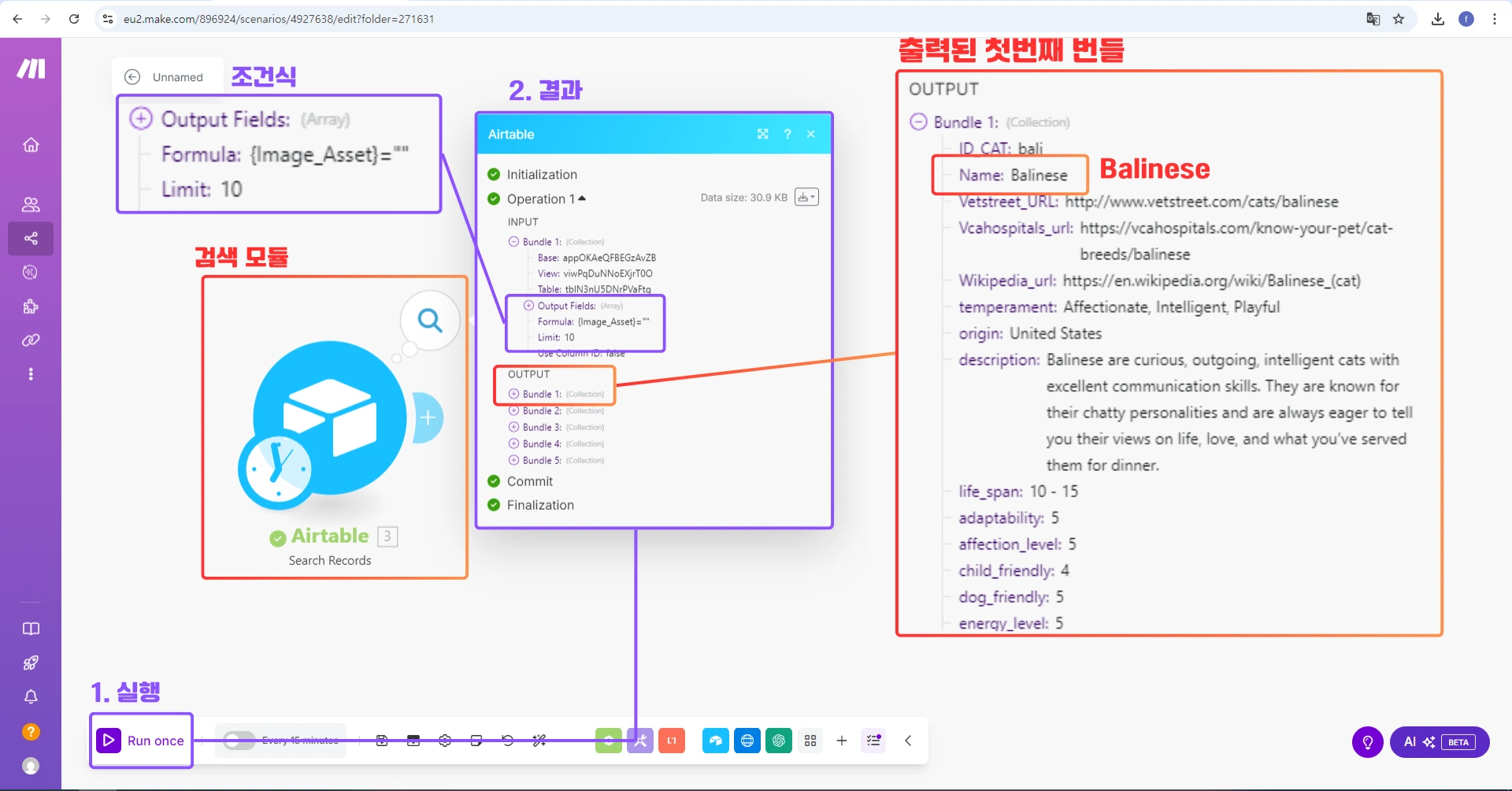This screenshot has width=1512, height=791.
Task: Click the Make logo in sidebar
Action: (31, 69)
